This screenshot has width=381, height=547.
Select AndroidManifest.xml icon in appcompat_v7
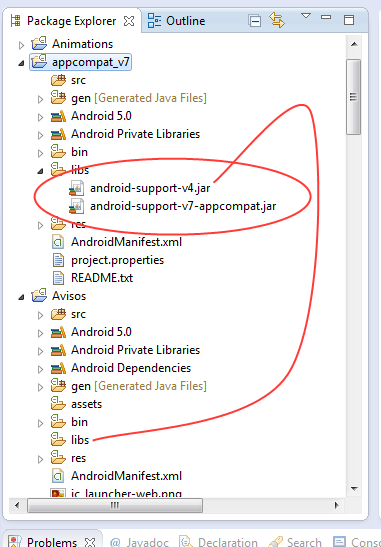click(x=58, y=242)
